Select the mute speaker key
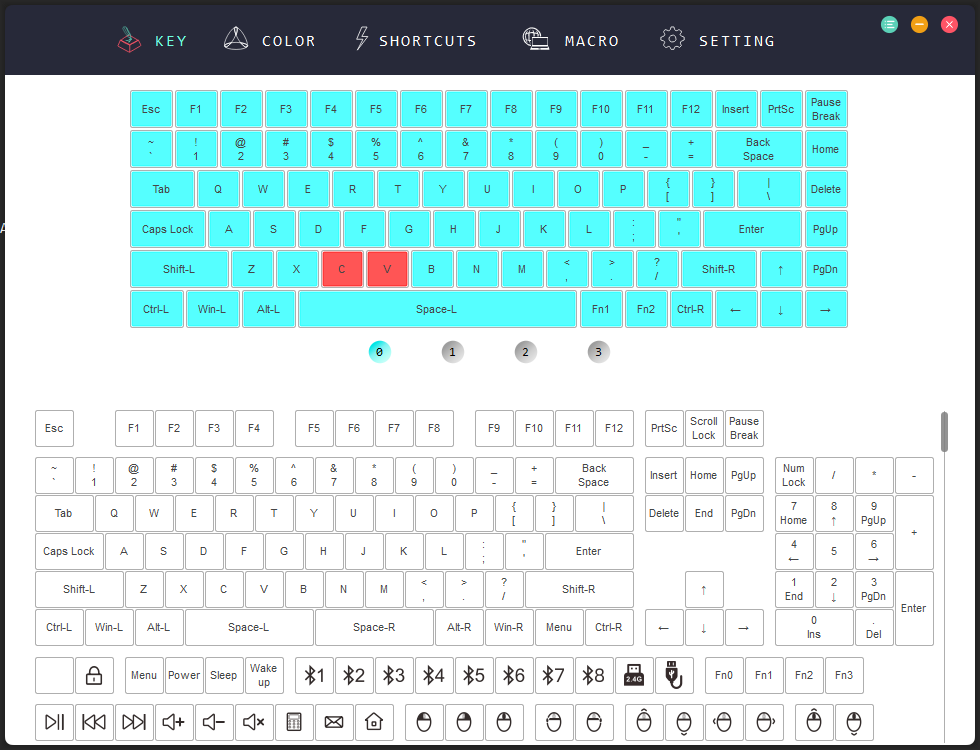Screen dimensions: 980x750 click(x=254, y=722)
